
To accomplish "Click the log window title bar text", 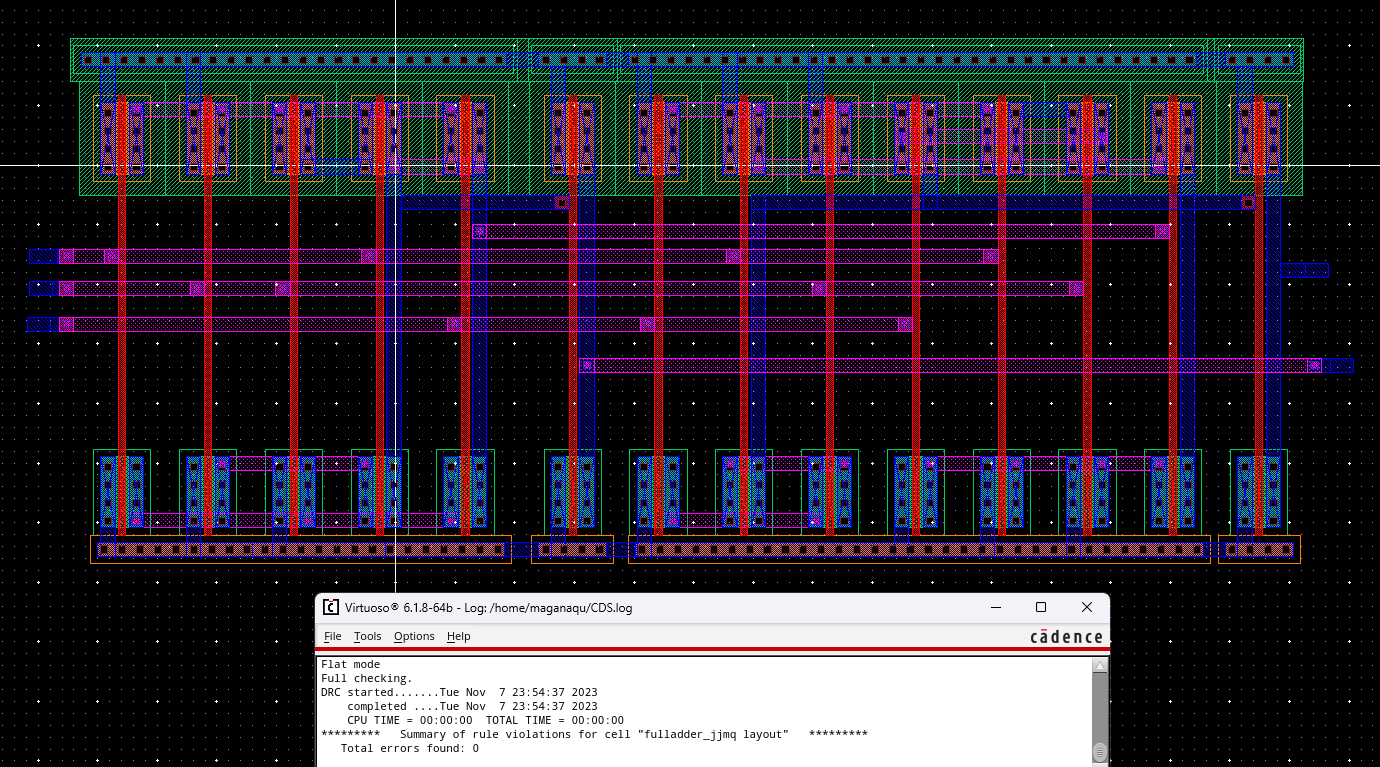I will point(488,607).
